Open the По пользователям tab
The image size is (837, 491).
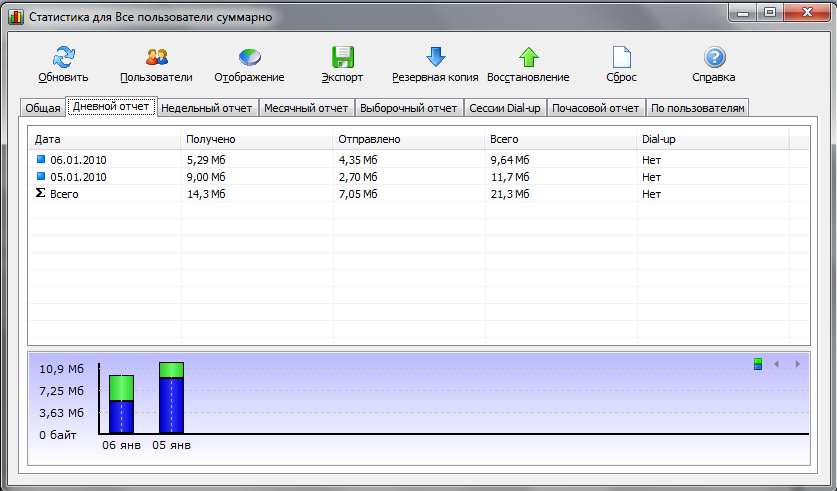click(x=697, y=108)
